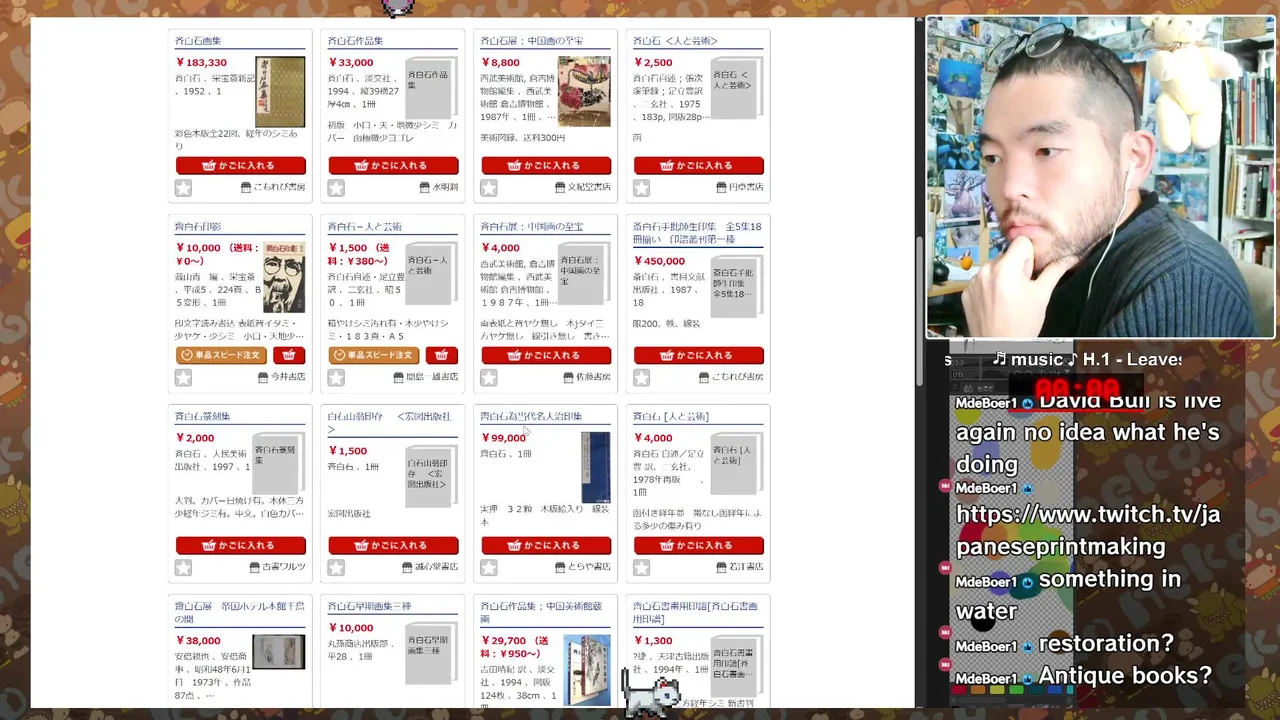Viewport: 1280px width, 720px height.
Task: Click the cover thumbnail of the ¥183,330 book
Action: point(280,92)
